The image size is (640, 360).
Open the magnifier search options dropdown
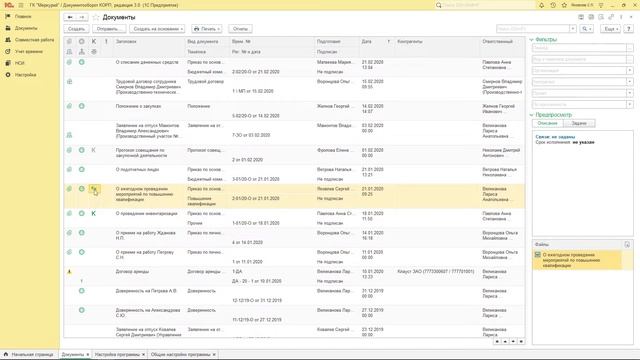[x=587, y=29]
